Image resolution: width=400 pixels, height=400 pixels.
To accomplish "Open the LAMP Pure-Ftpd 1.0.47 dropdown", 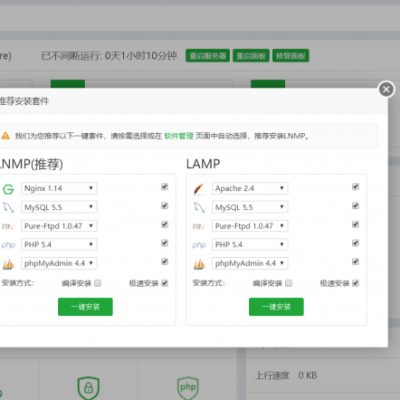I will [250, 226].
